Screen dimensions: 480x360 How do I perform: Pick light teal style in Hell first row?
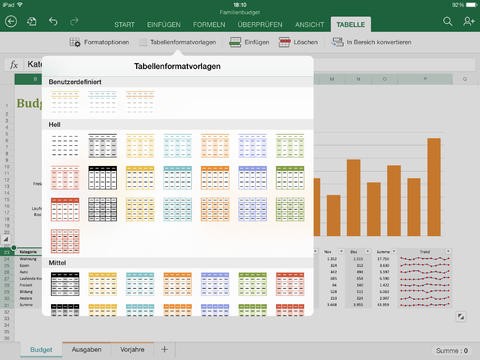[x=178, y=146]
